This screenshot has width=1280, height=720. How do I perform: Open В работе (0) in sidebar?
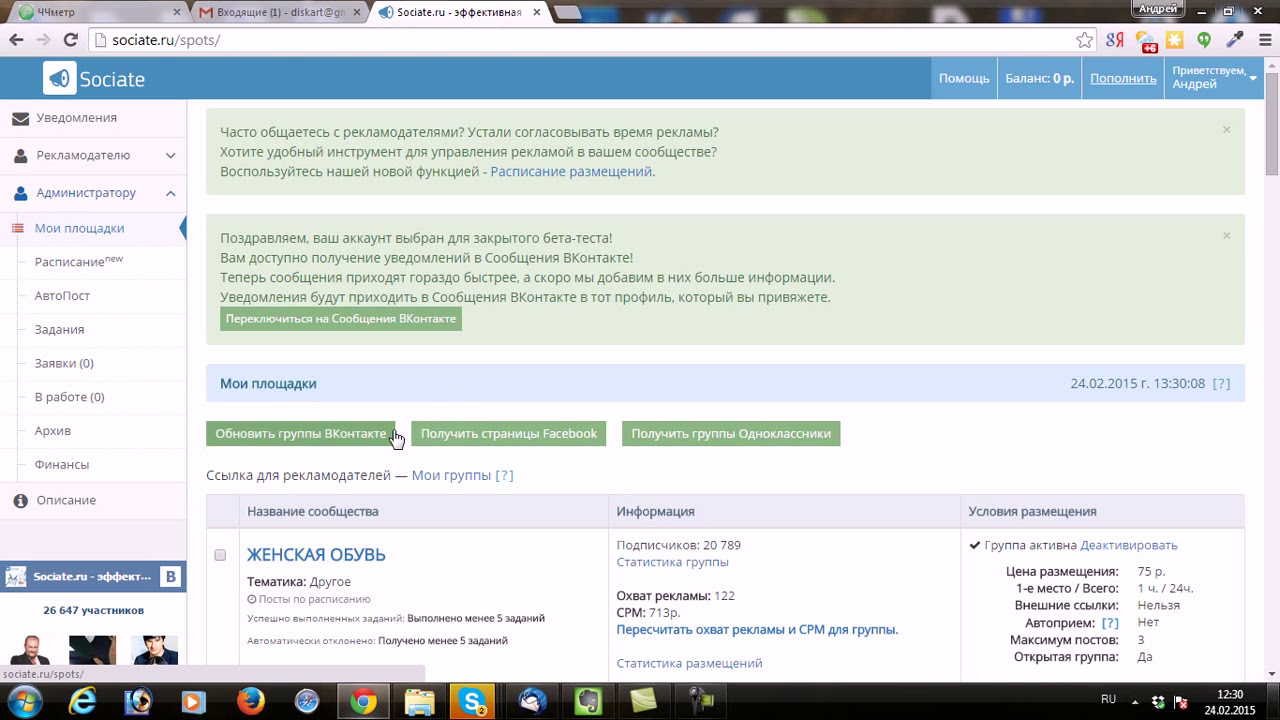[x=69, y=397]
